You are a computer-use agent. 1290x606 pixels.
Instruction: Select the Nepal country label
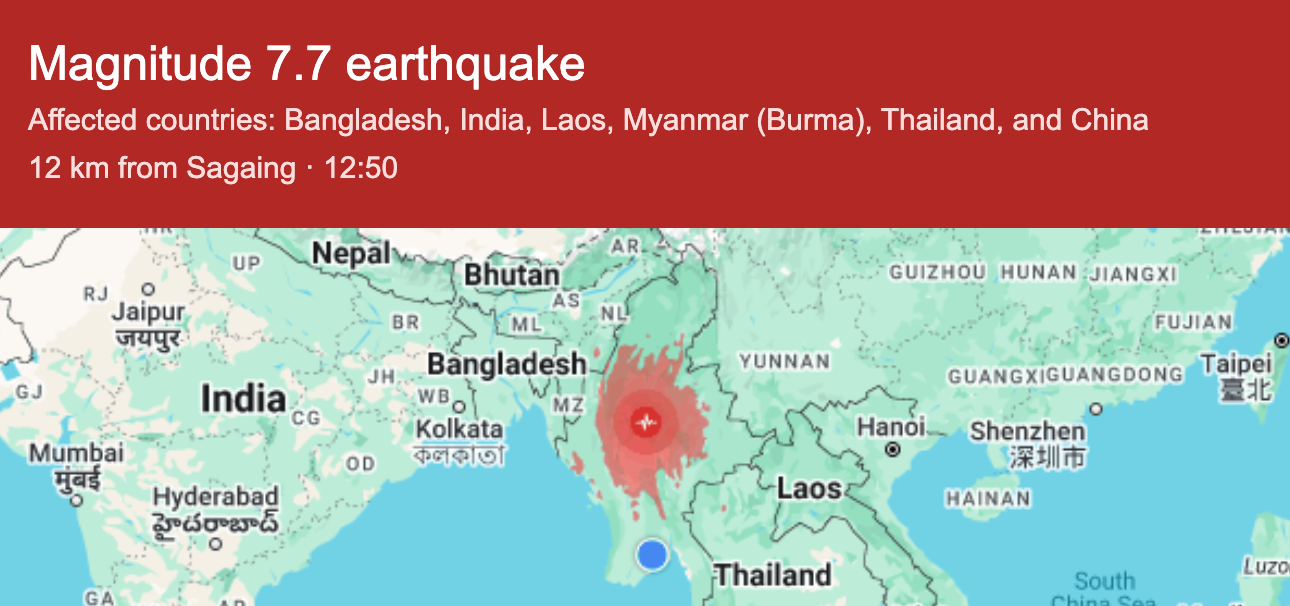coord(351,254)
